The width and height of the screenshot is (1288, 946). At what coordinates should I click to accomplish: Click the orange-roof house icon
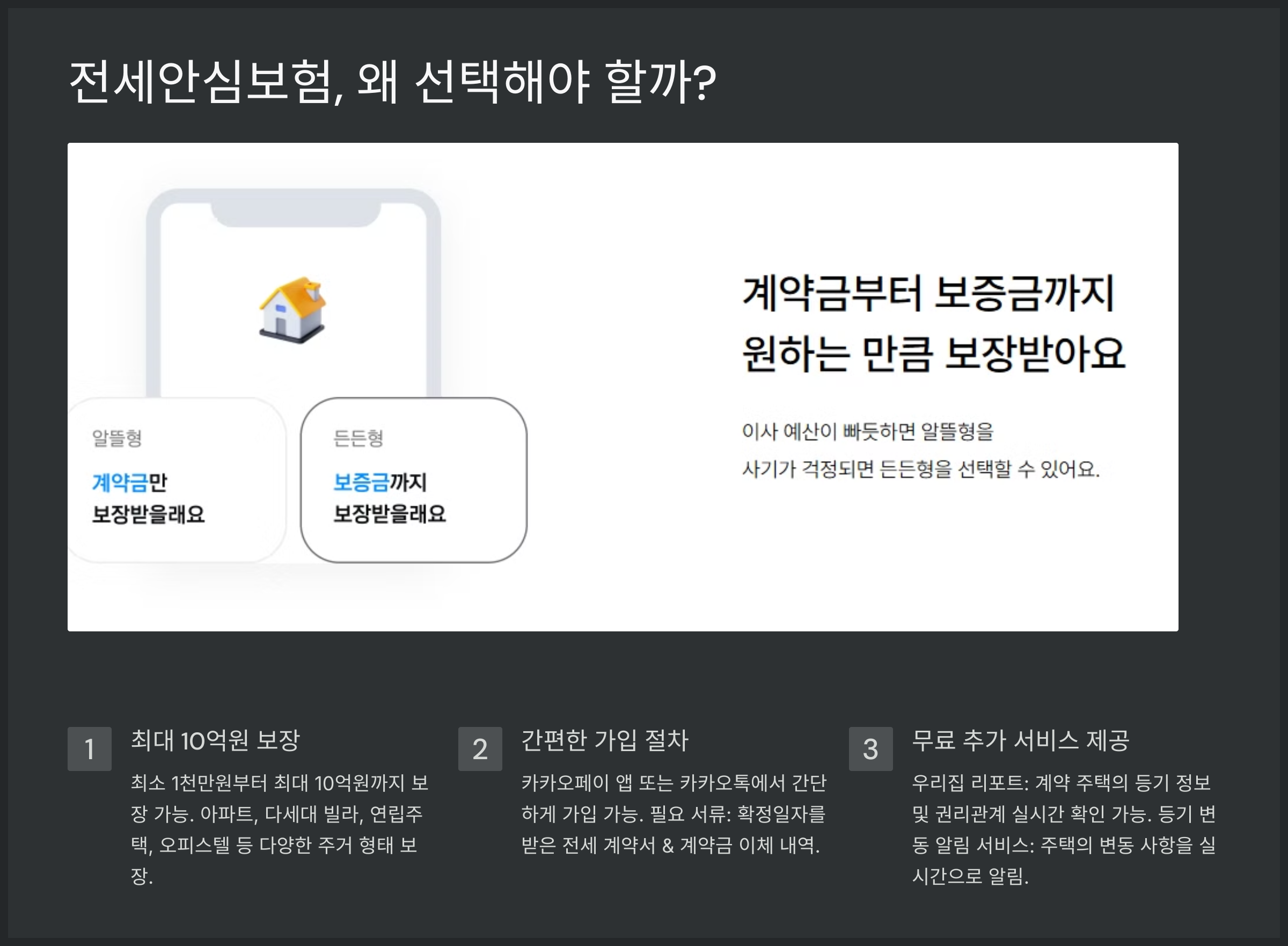(x=292, y=310)
